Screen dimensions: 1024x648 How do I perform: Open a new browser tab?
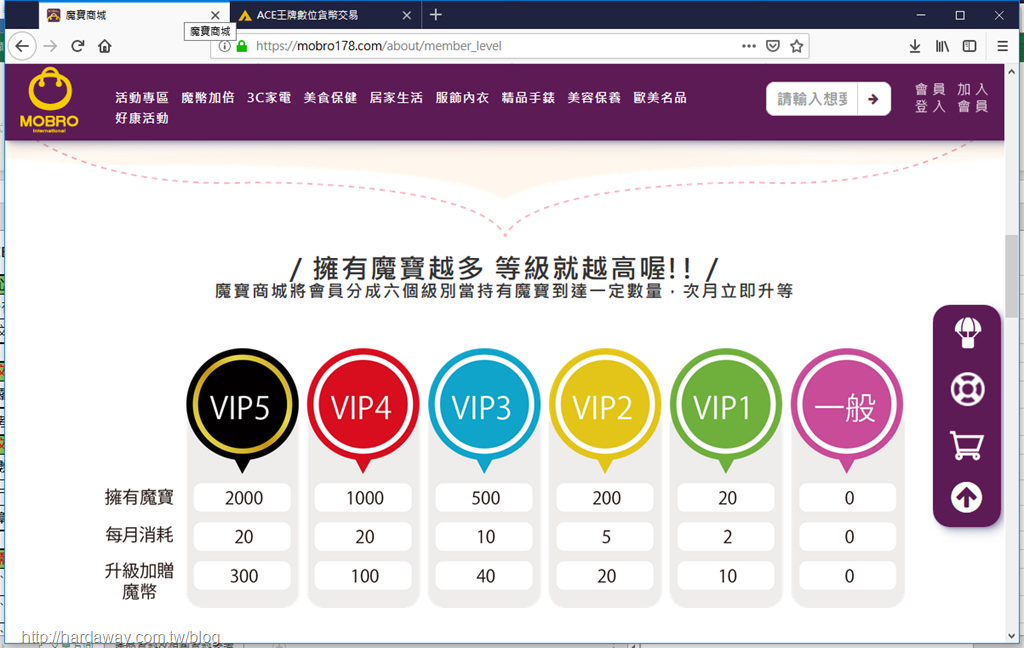point(436,14)
